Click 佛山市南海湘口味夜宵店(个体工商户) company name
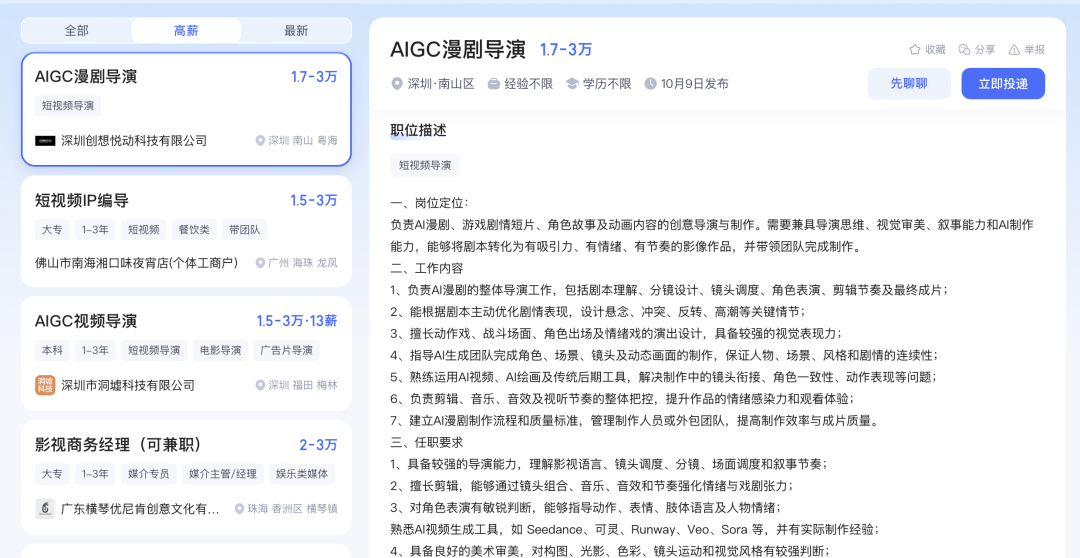 [x=137, y=263]
